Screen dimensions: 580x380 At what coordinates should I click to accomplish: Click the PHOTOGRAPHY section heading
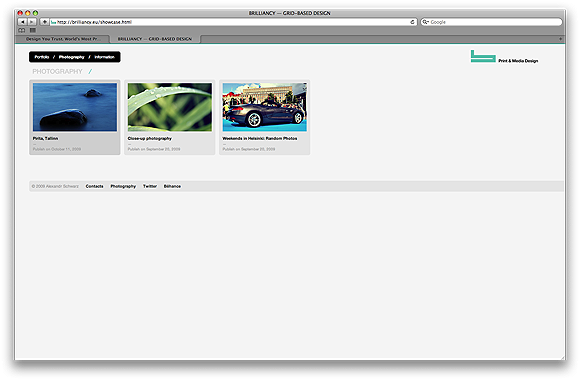[x=57, y=71]
